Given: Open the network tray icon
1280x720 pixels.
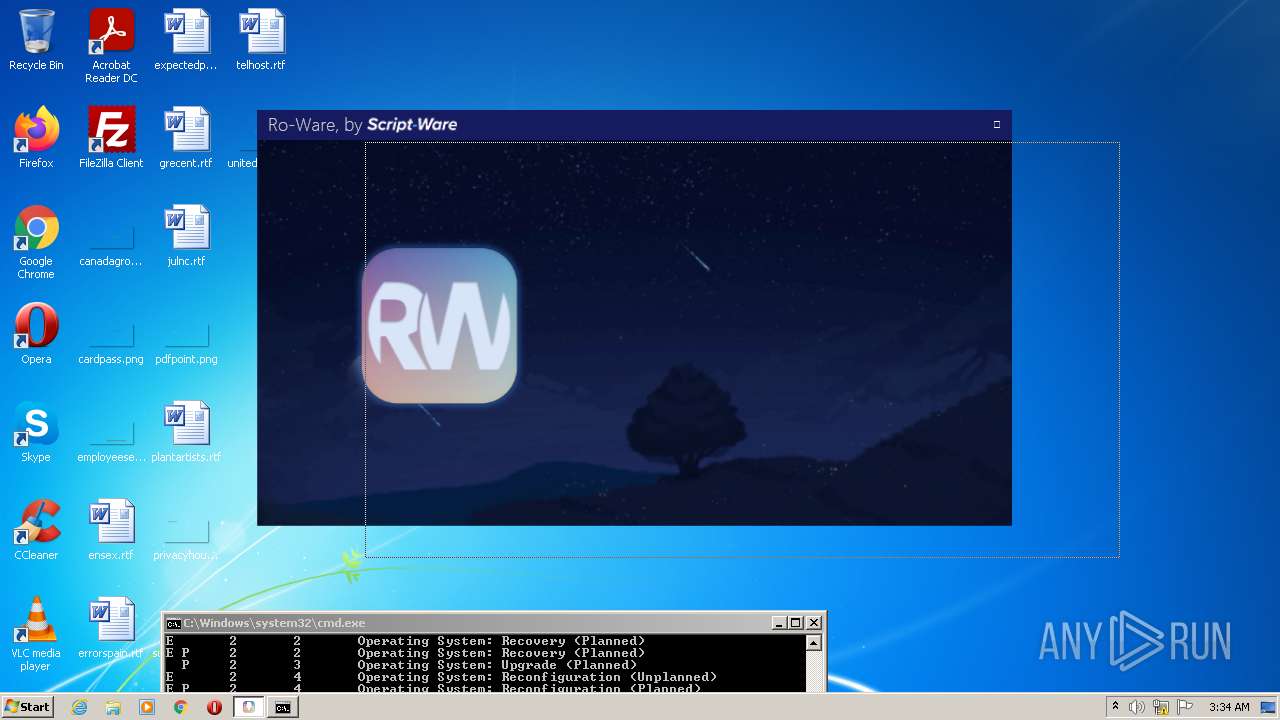Looking at the screenshot, I should coord(1161,707).
